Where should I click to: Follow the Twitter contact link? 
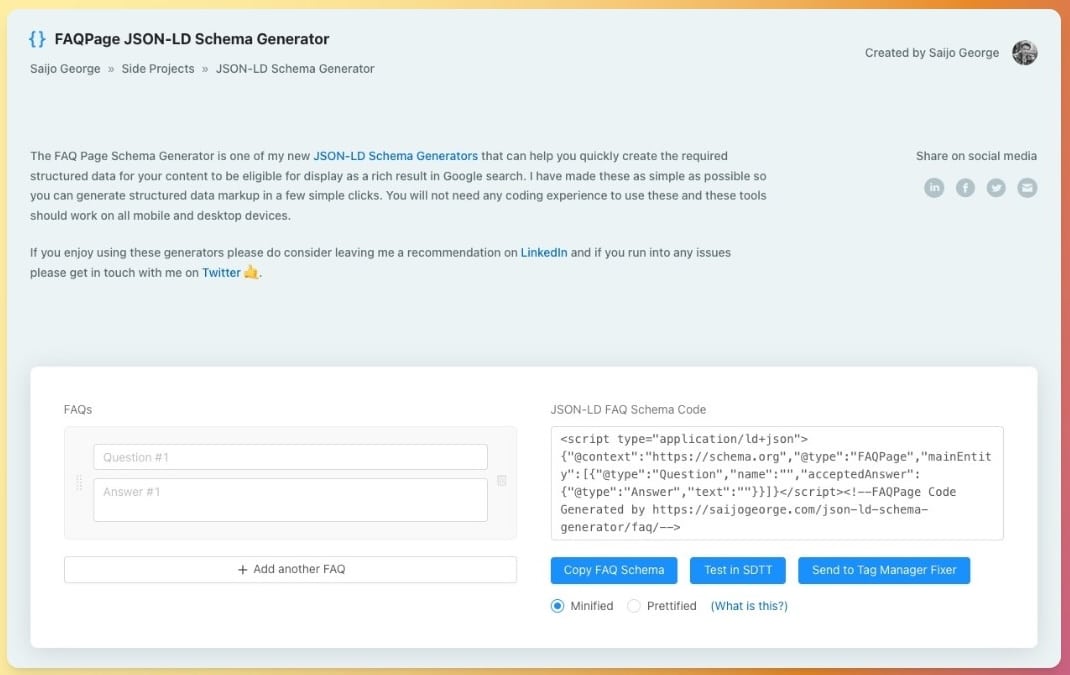[221, 272]
